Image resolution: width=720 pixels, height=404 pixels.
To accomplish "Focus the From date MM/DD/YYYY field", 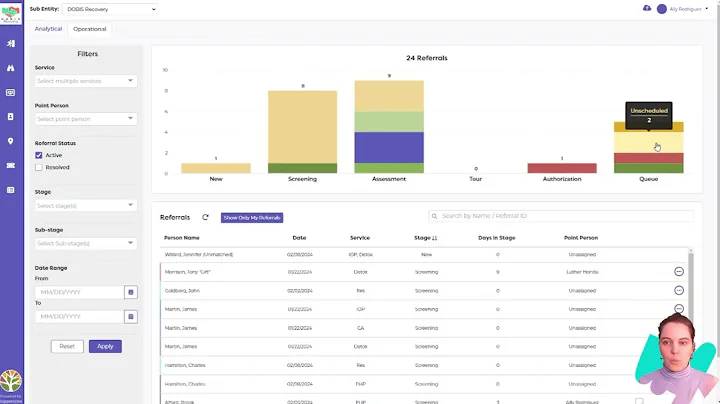I will click(79, 292).
